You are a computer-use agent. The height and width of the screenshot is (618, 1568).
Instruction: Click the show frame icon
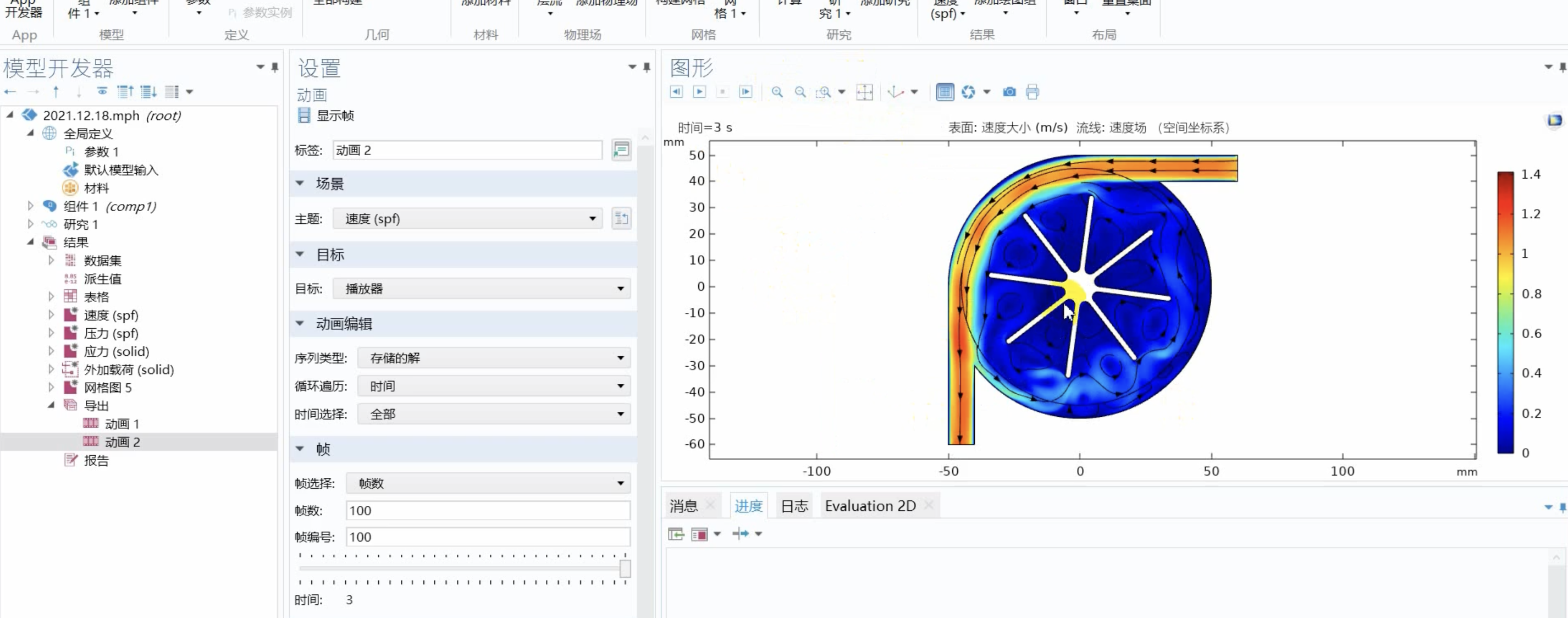click(303, 115)
